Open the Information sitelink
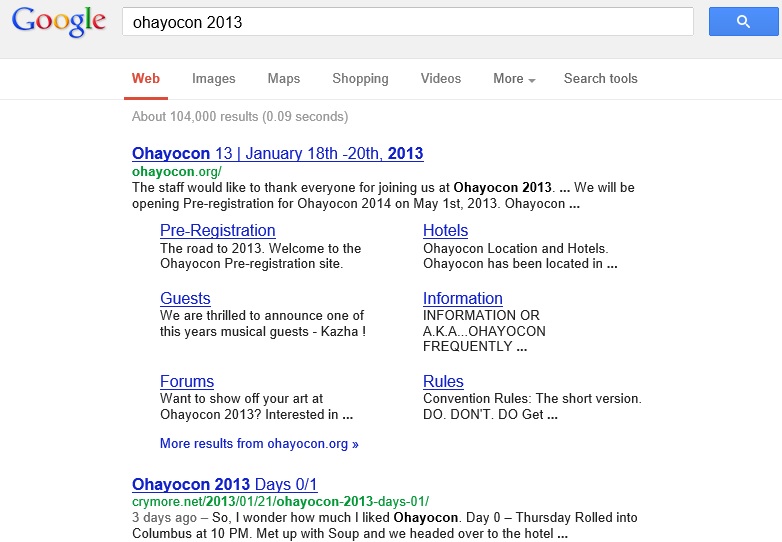 [462, 298]
